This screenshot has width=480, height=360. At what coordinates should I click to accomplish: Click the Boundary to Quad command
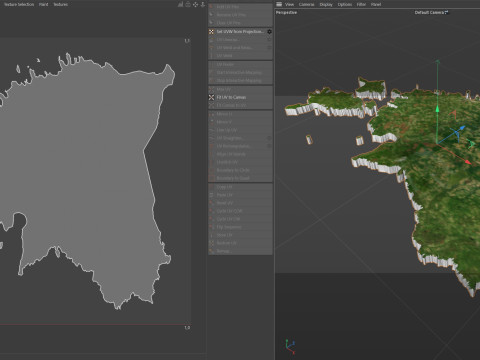pyautogui.click(x=240, y=178)
